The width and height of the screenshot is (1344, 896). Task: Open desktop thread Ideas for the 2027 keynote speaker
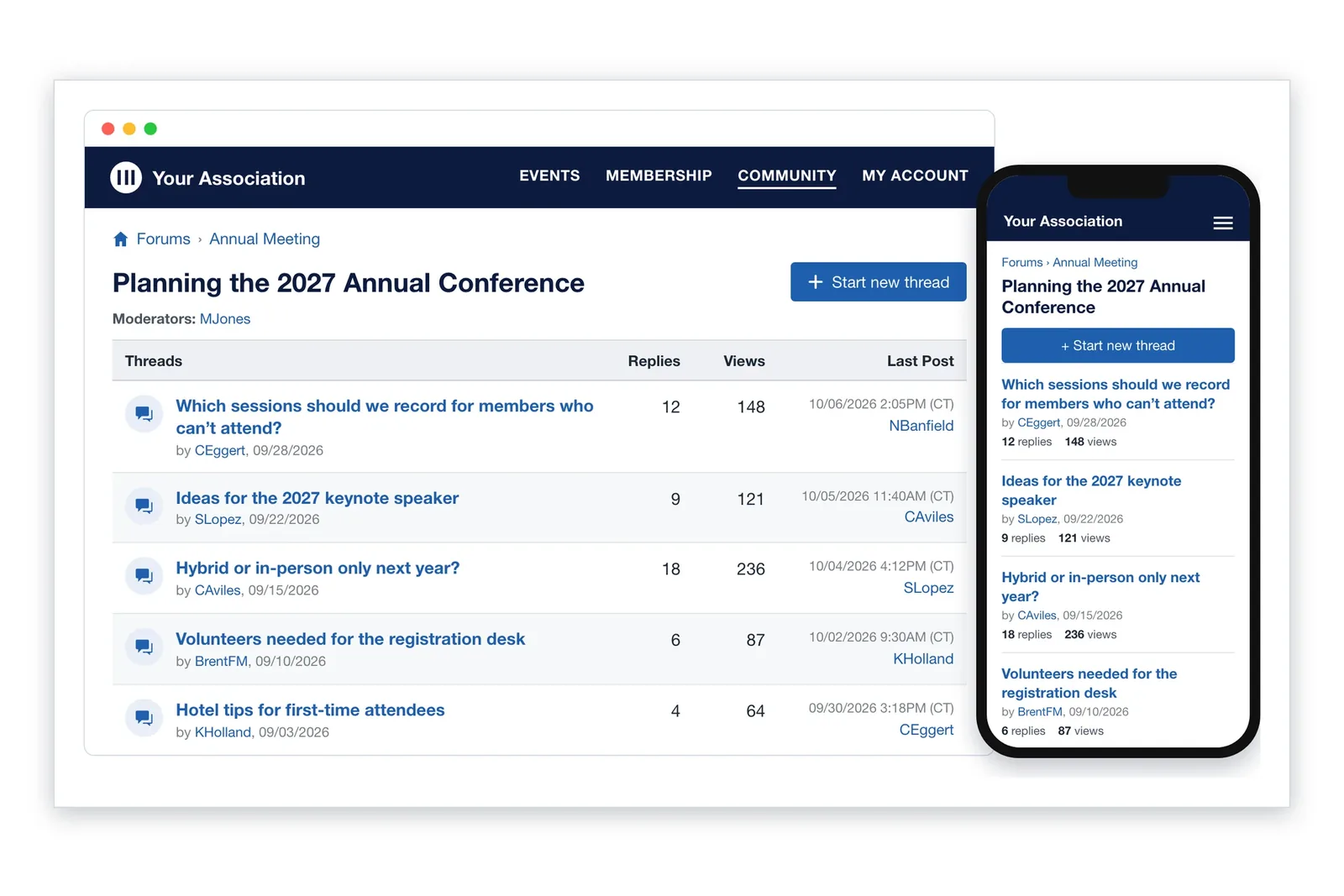(x=317, y=498)
